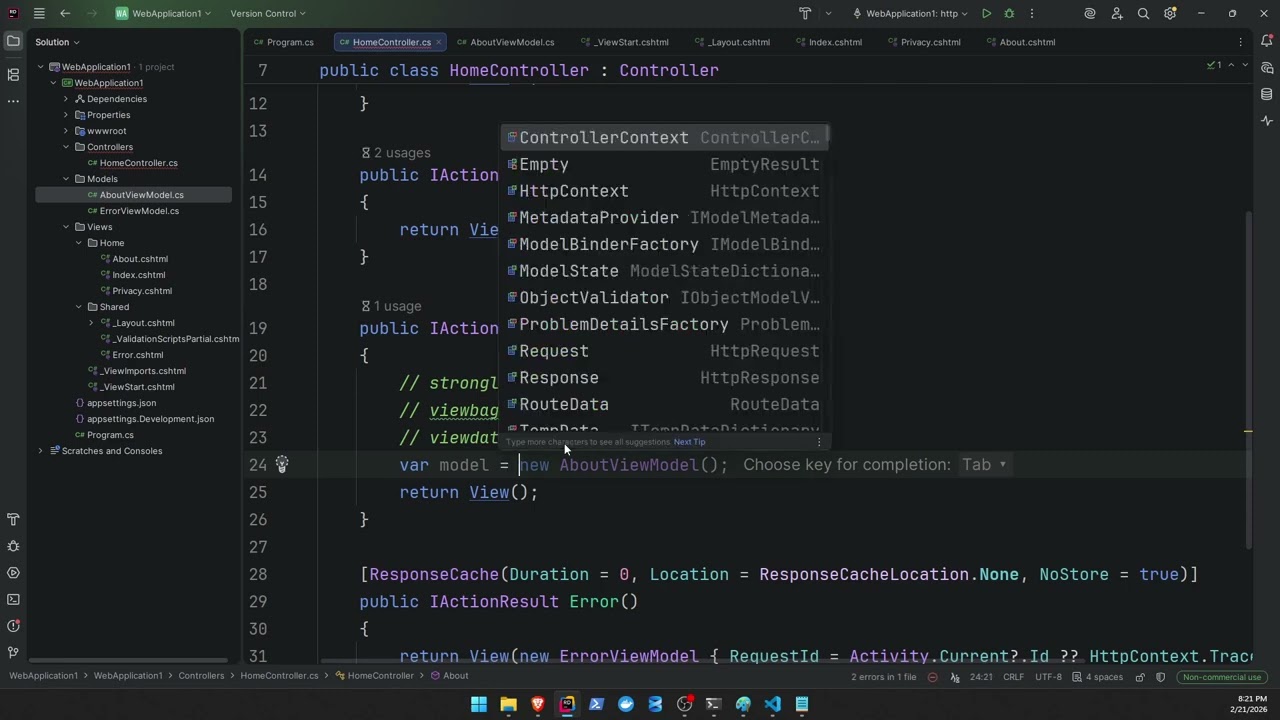This screenshot has width=1280, height=720.
Task: Open the AI assistant swirl icon in the title bar
Action: tap(1090, 13)
